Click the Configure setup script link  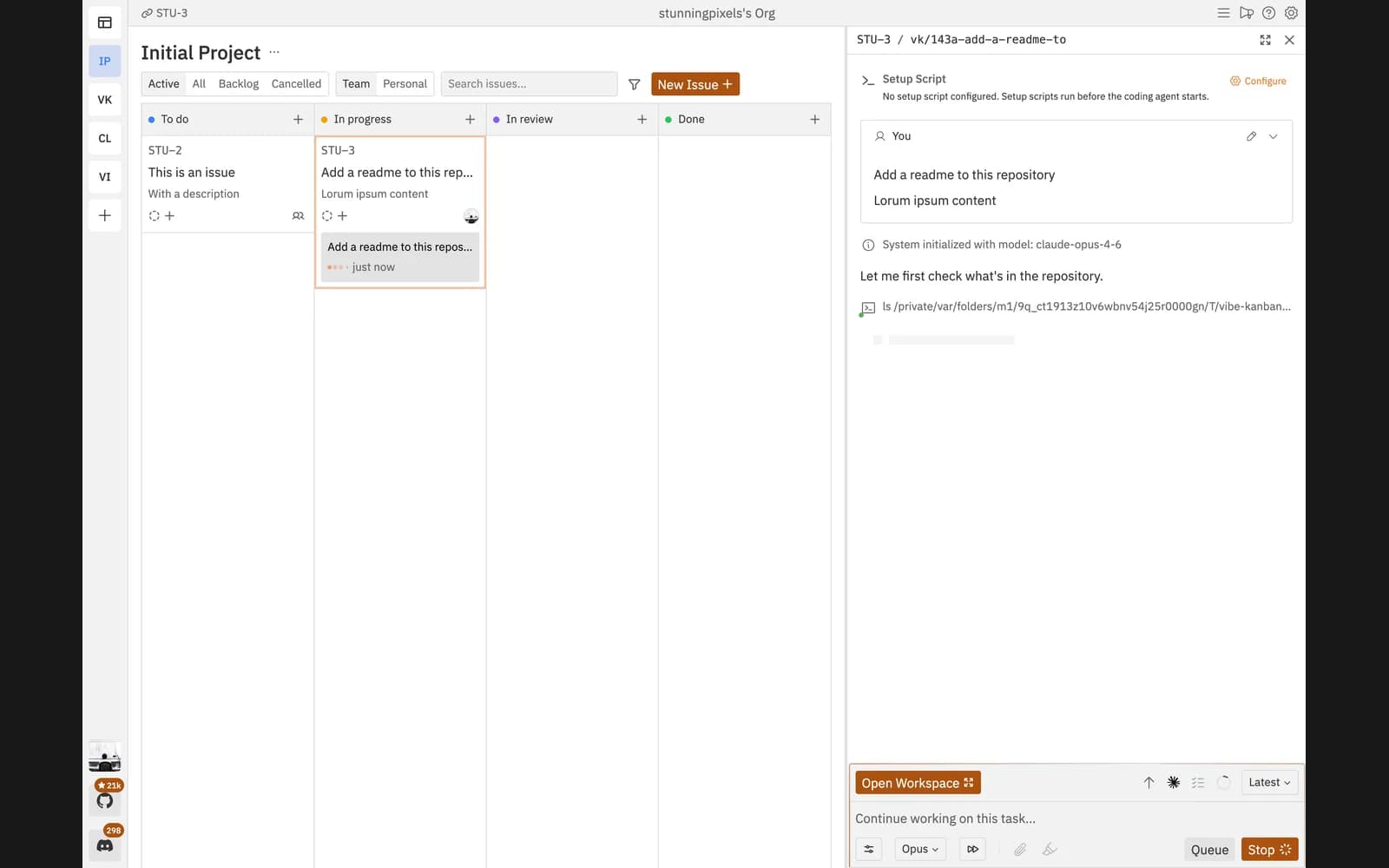point(1258,81)
